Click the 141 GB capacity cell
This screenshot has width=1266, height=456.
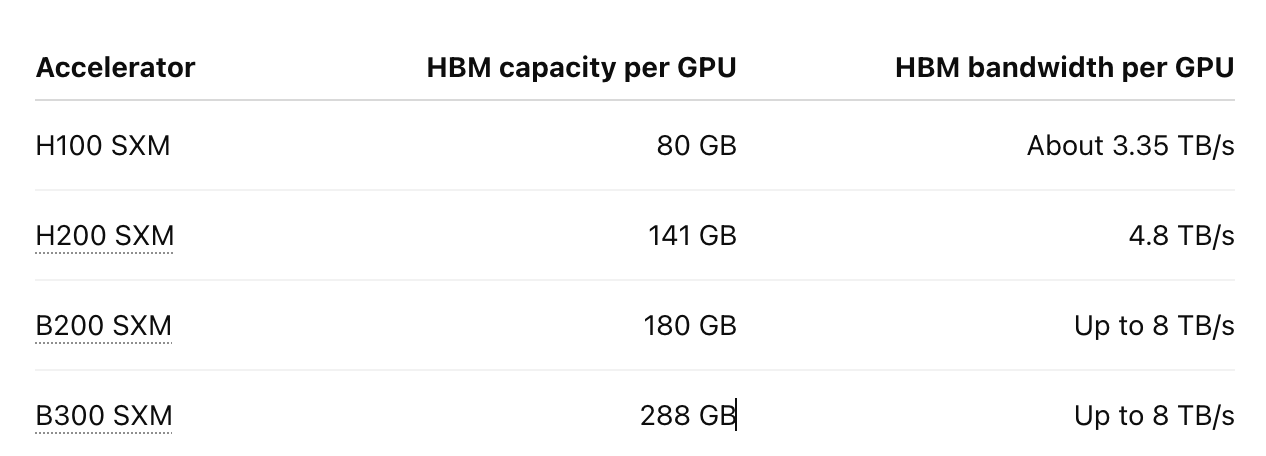pos(692,236)
